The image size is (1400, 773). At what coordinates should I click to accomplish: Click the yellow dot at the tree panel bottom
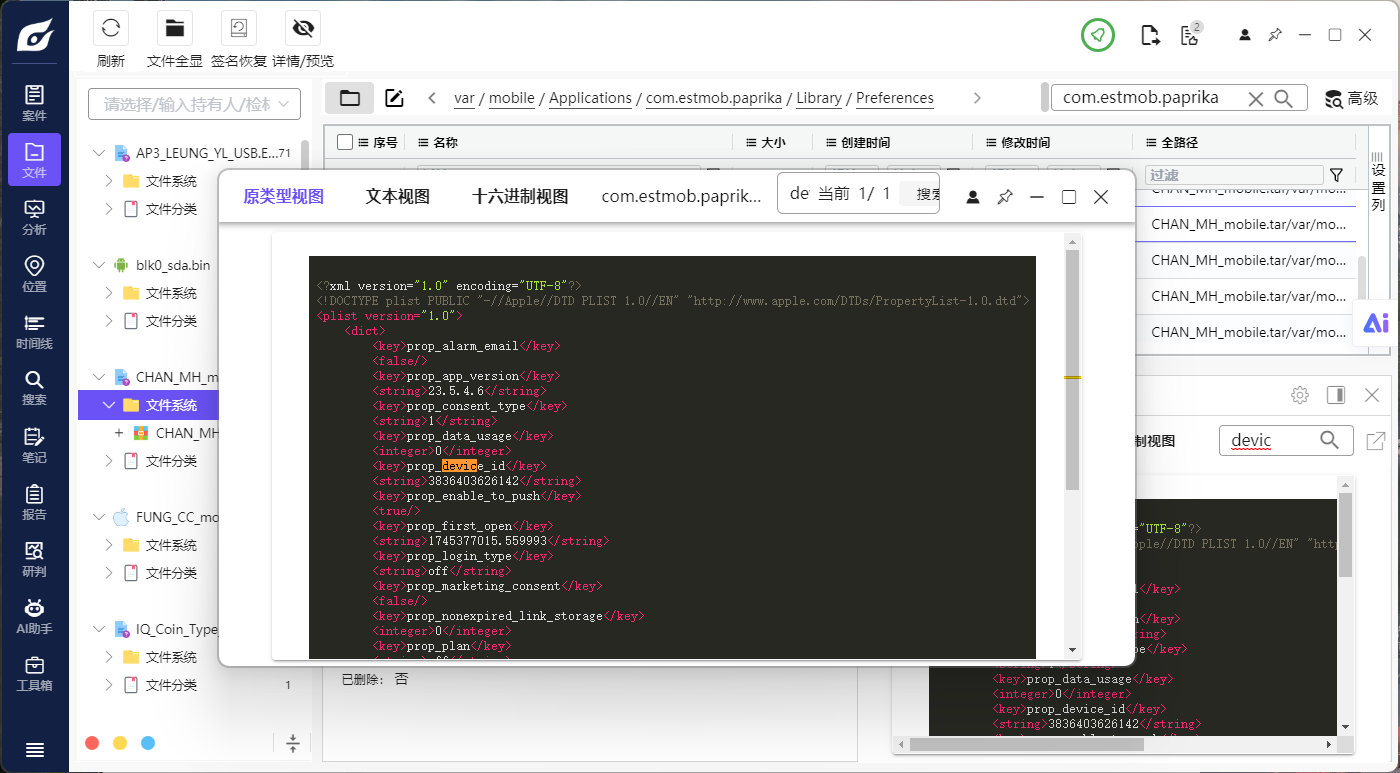pos(120,743)
